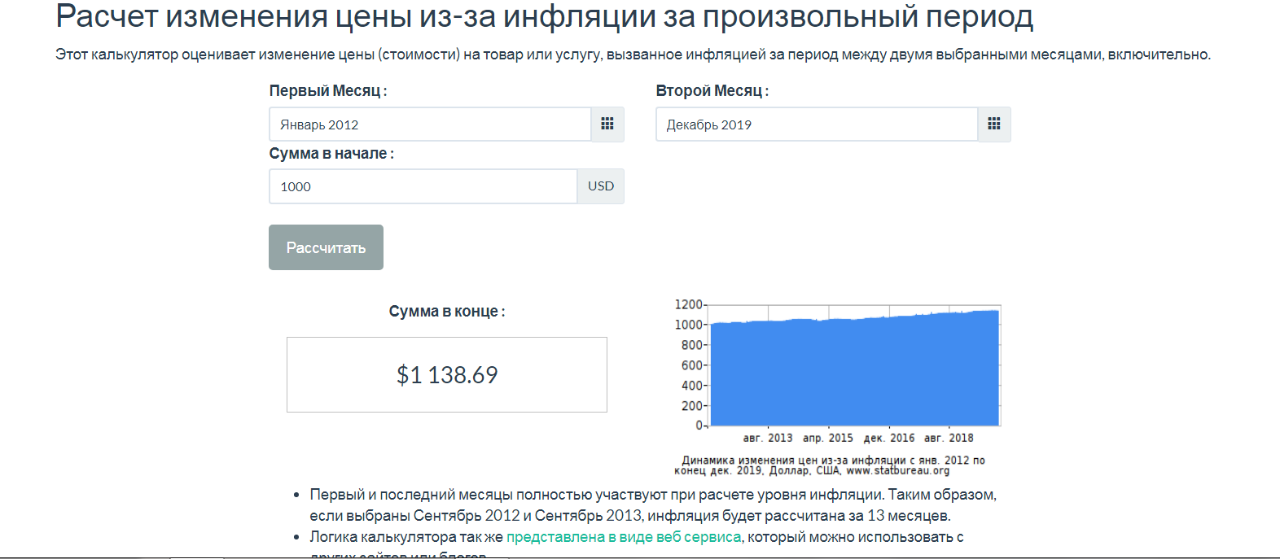Click the 1200 value on chart's vertical axis

[x=689, y=304]
